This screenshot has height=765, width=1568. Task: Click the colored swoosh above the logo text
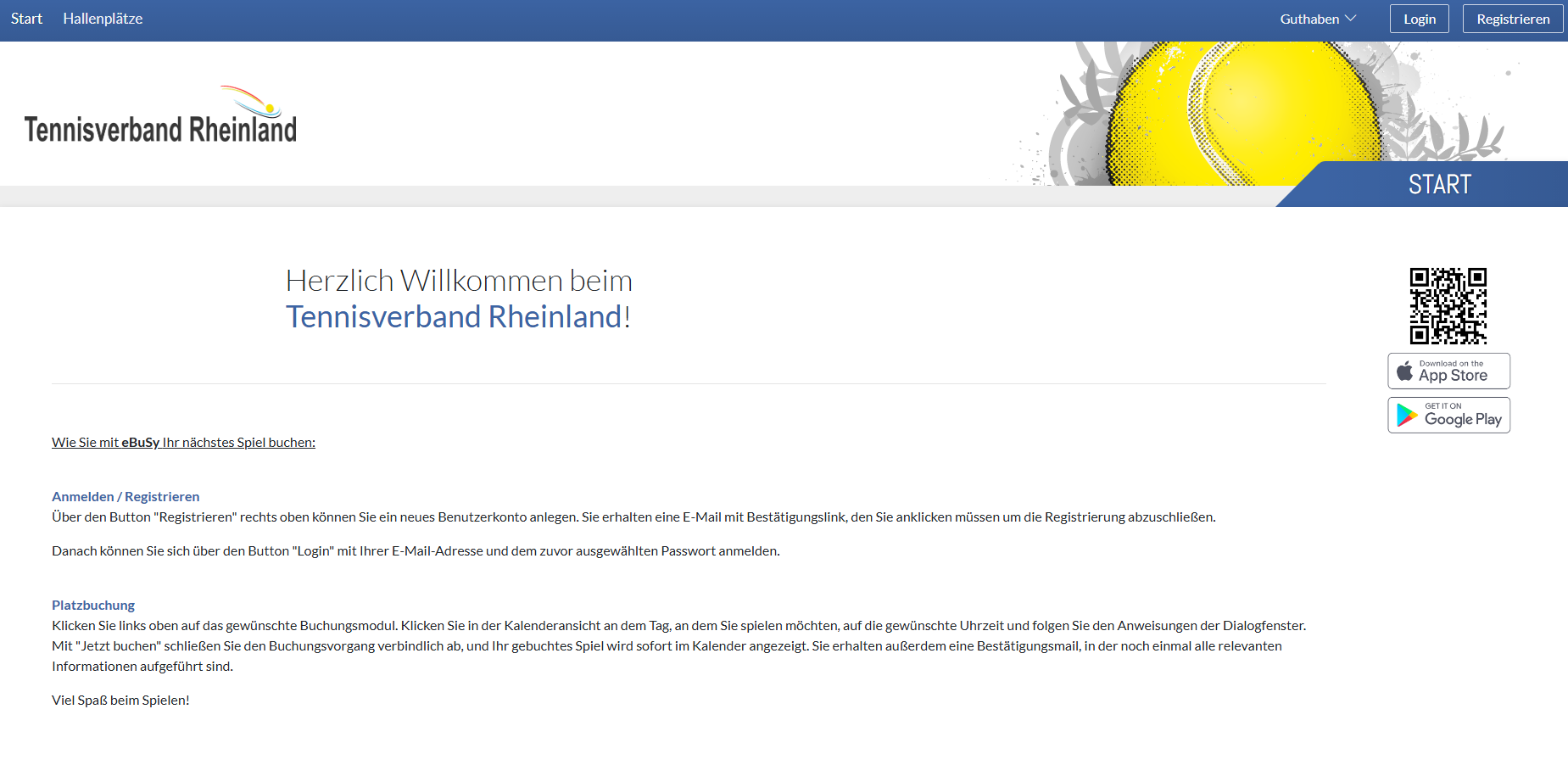click(x=251, y=100)
